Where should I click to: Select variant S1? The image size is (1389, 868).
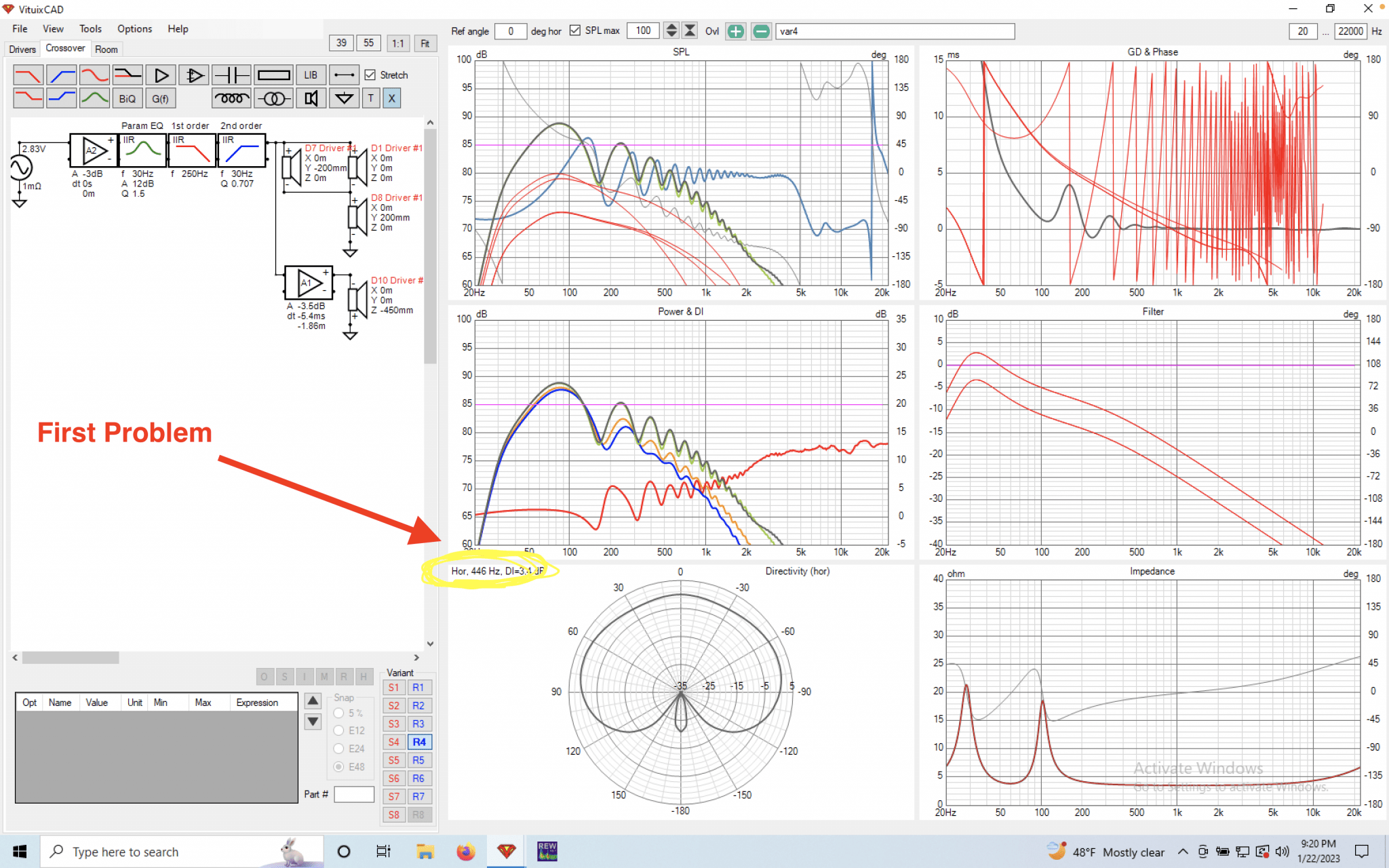(394, 688)
